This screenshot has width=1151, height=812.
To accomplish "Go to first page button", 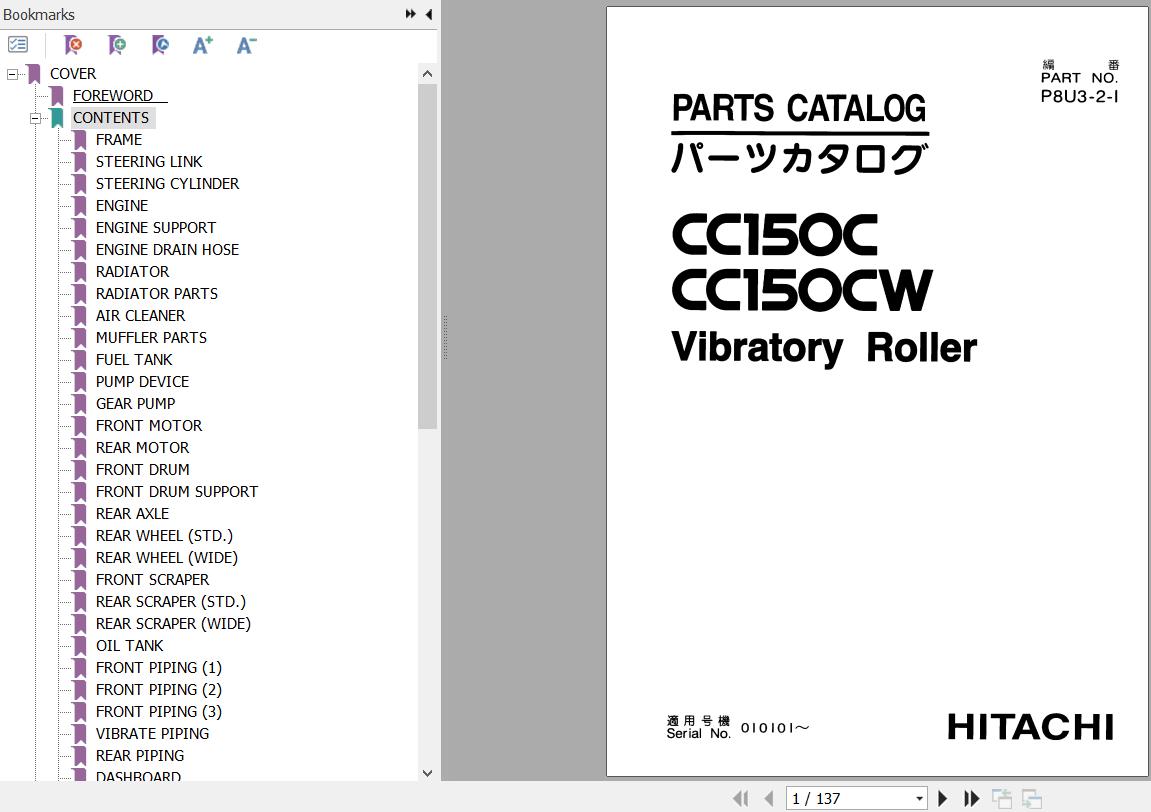I will [x=741, y=798].
